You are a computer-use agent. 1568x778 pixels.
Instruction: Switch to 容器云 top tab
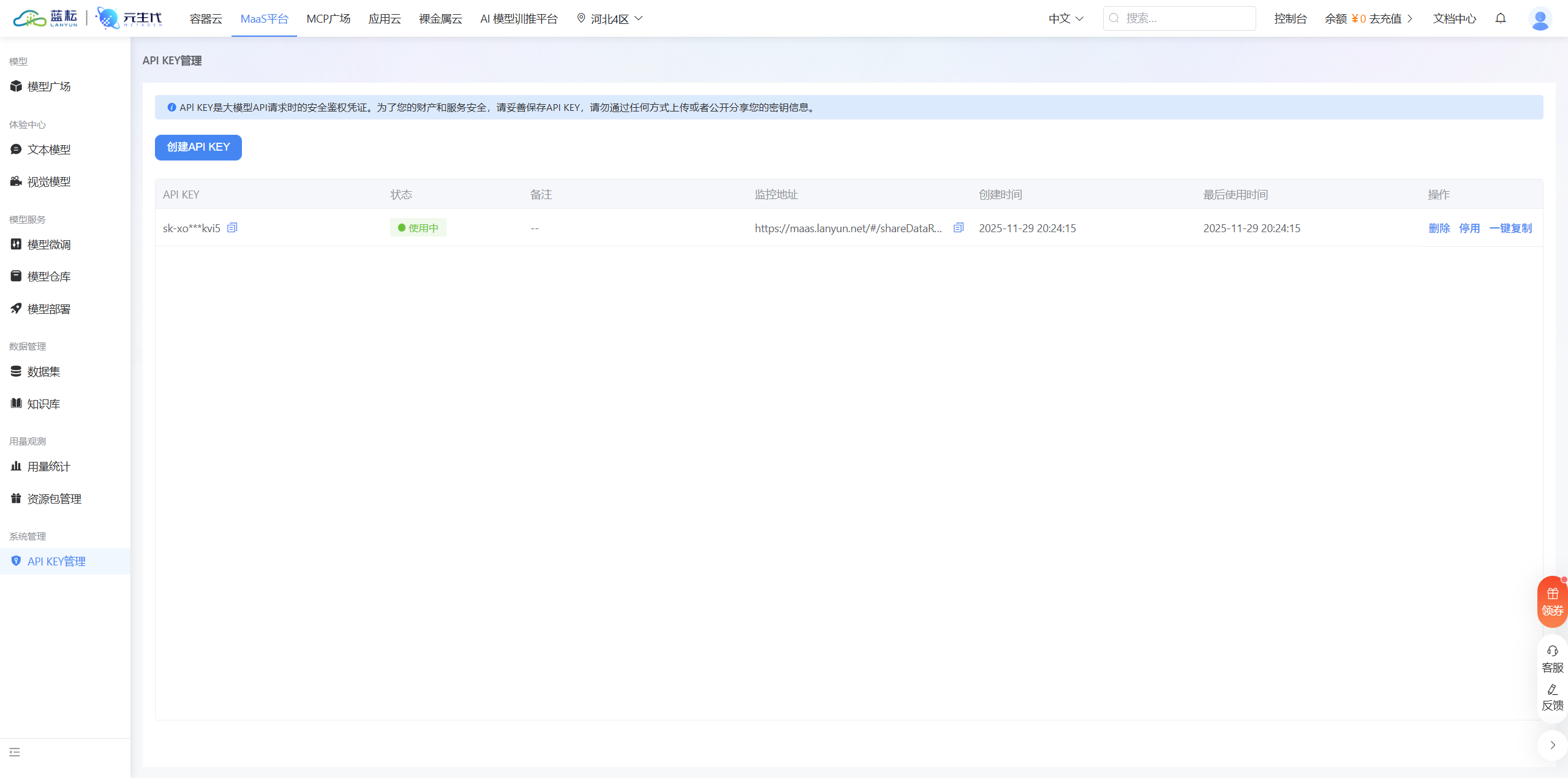(206, 18)
